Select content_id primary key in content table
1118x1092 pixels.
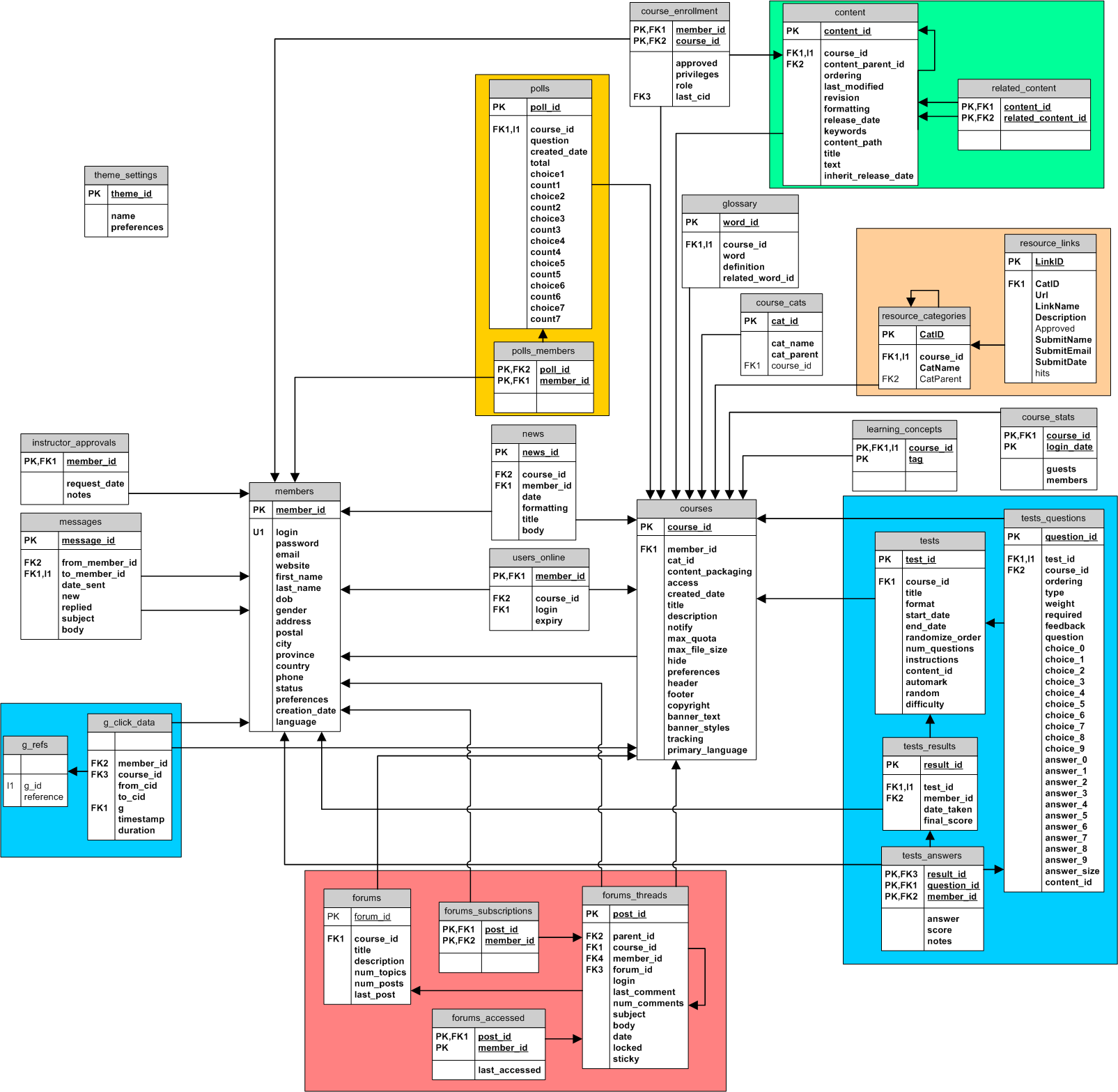[847, 31]
